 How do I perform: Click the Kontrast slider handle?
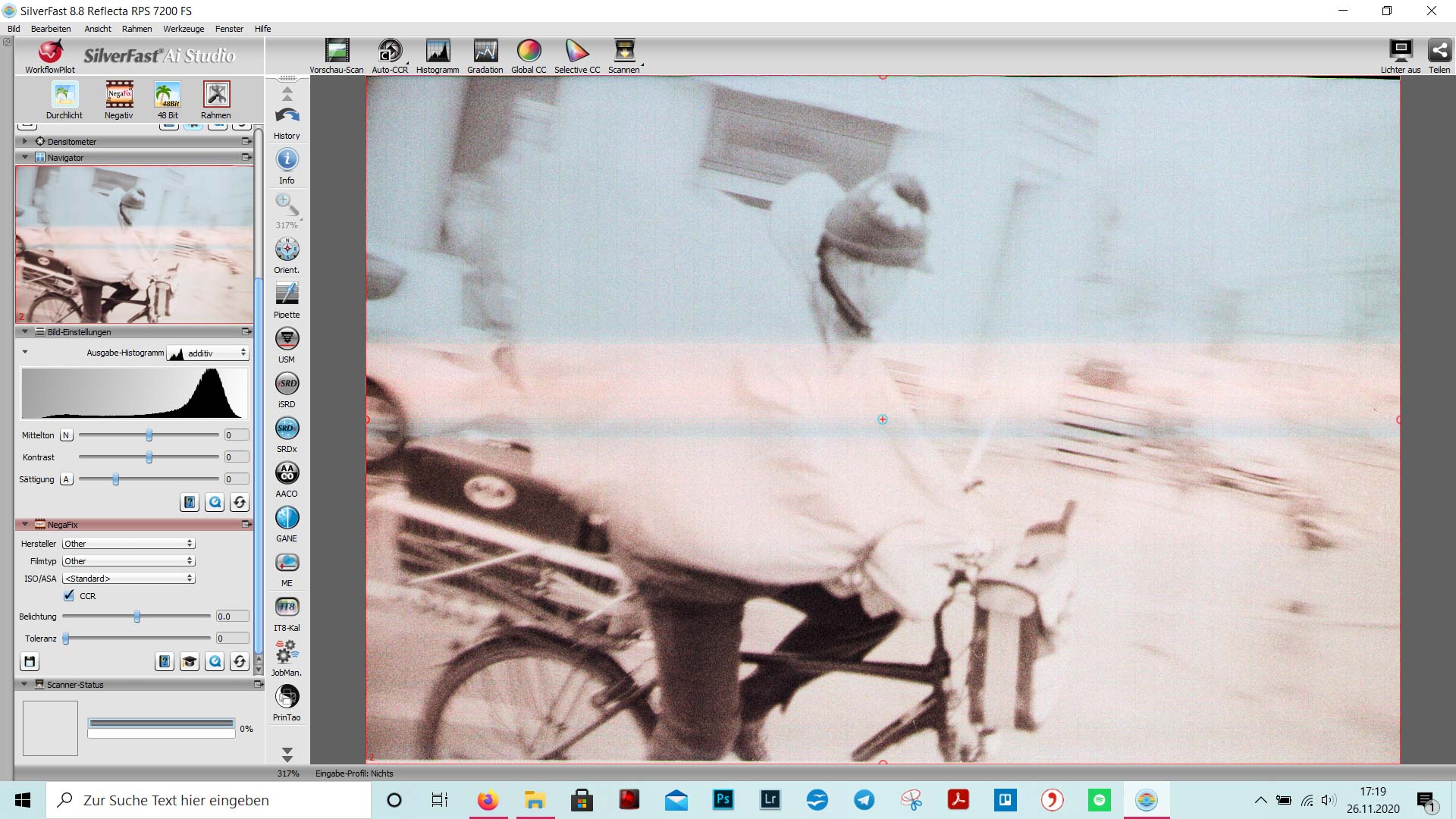149,457
